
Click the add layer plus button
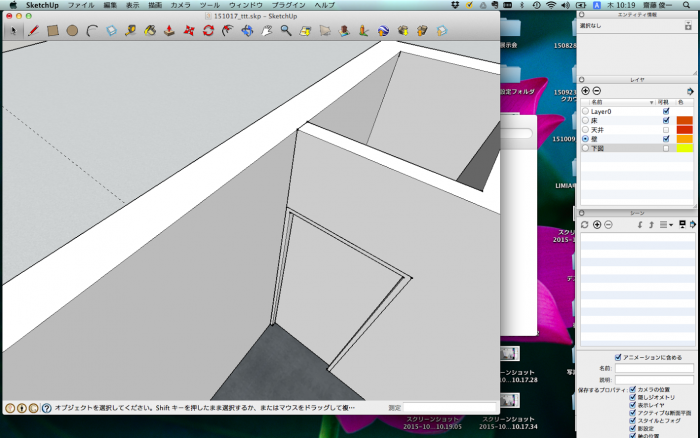tap(586, 91)
